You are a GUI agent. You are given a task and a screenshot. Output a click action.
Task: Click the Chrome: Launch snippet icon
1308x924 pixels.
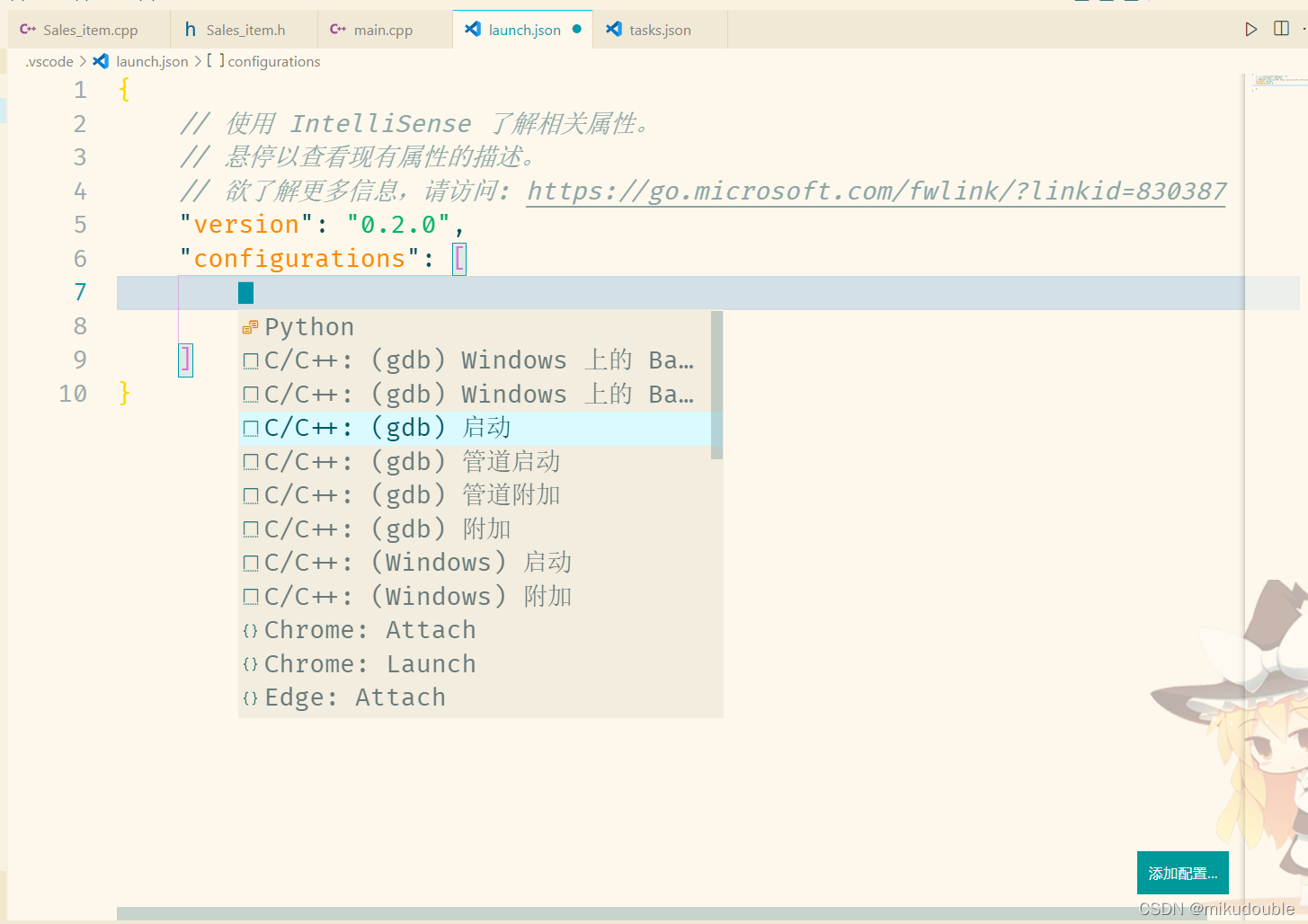coord(251,664)
